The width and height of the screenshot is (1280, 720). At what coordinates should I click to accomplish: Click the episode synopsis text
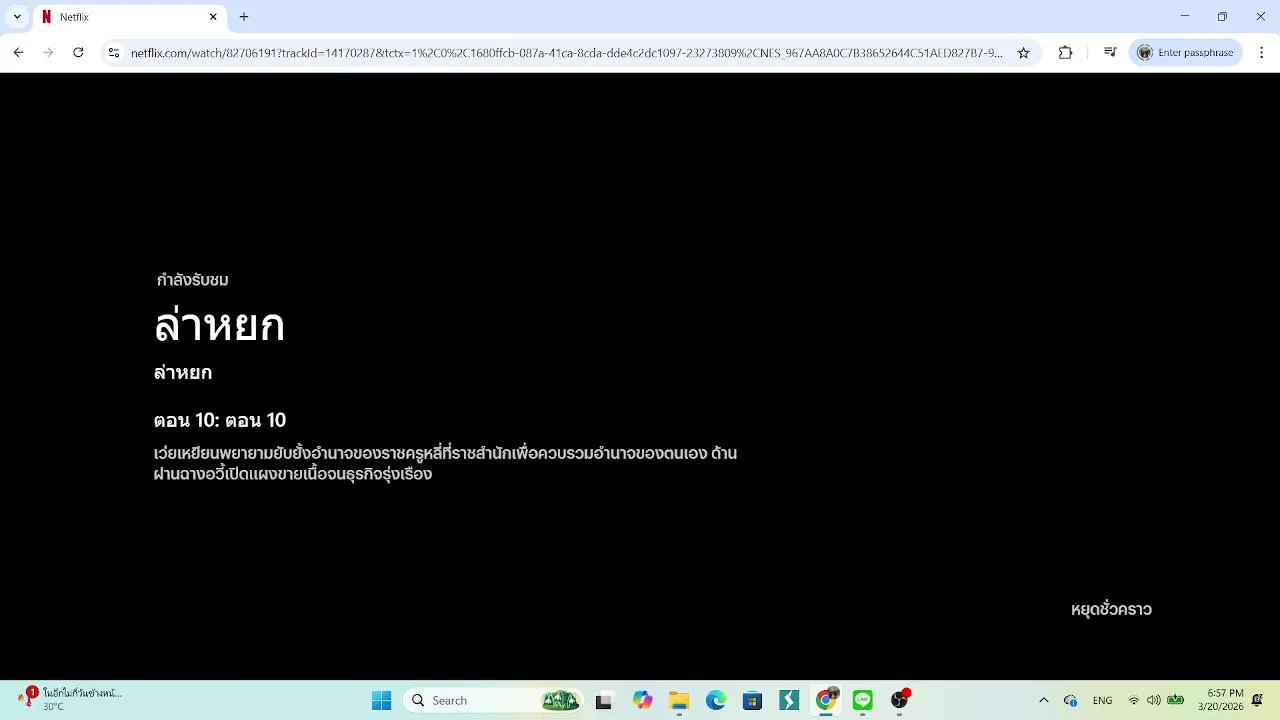point(445,463)
